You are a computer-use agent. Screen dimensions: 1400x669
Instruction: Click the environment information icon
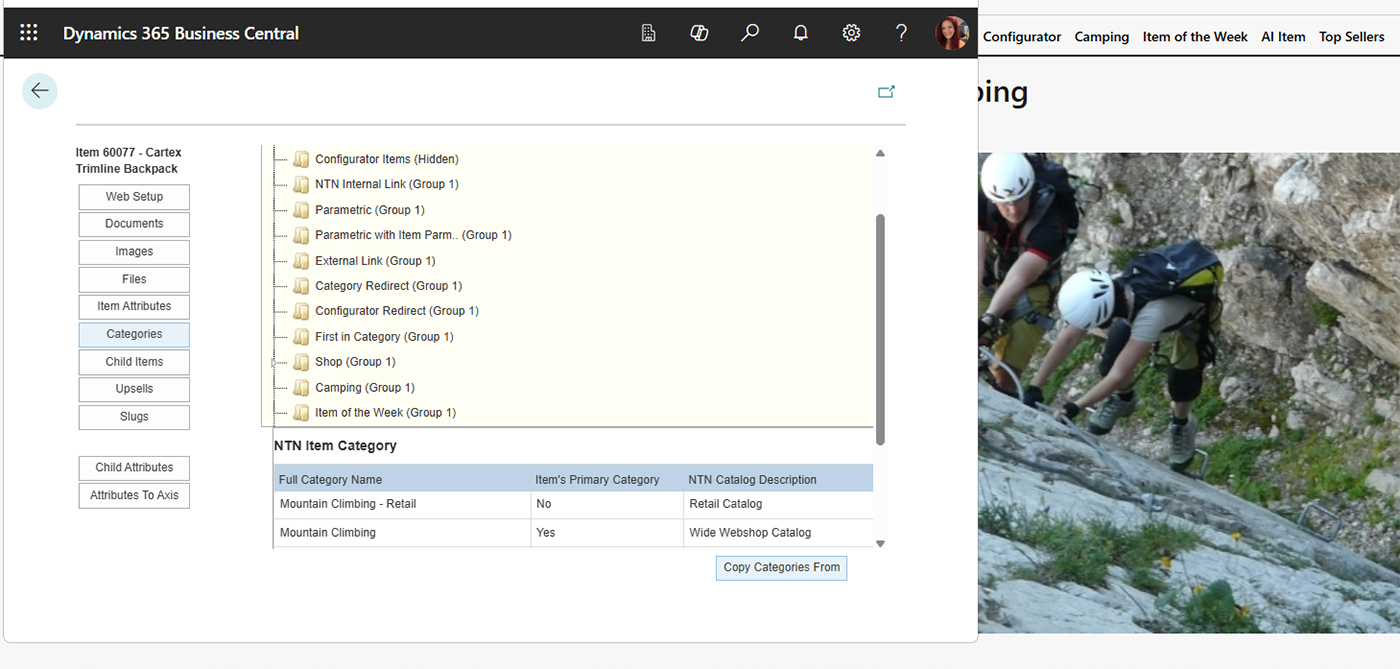click(648, 33)
